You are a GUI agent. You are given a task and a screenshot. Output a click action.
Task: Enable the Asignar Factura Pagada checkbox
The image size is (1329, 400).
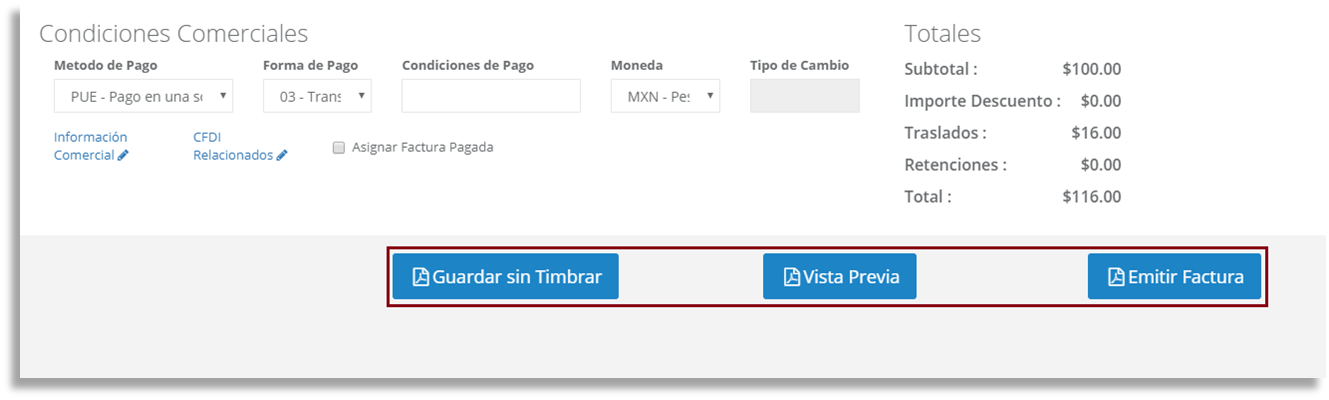tap(339, 148)
